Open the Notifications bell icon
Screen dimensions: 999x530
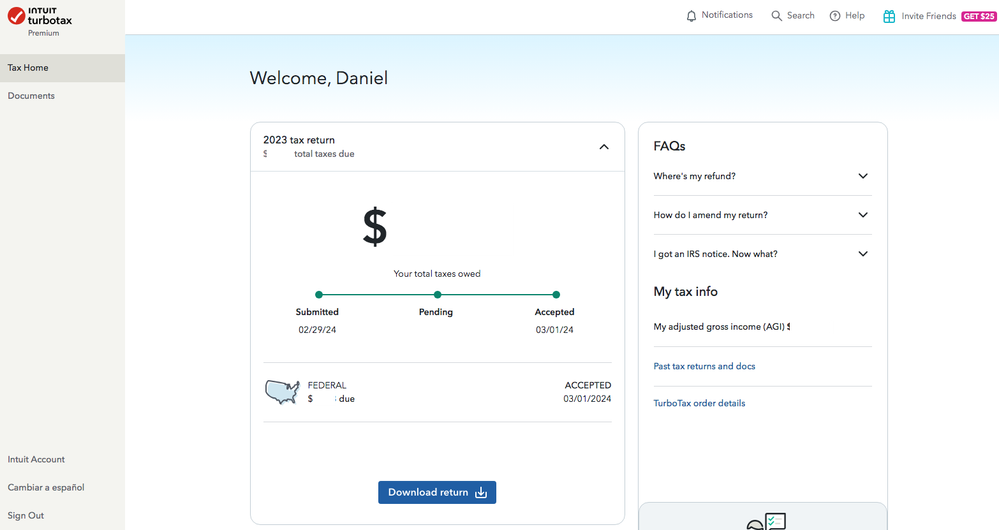pyautogui.click(x=691, y=16)
